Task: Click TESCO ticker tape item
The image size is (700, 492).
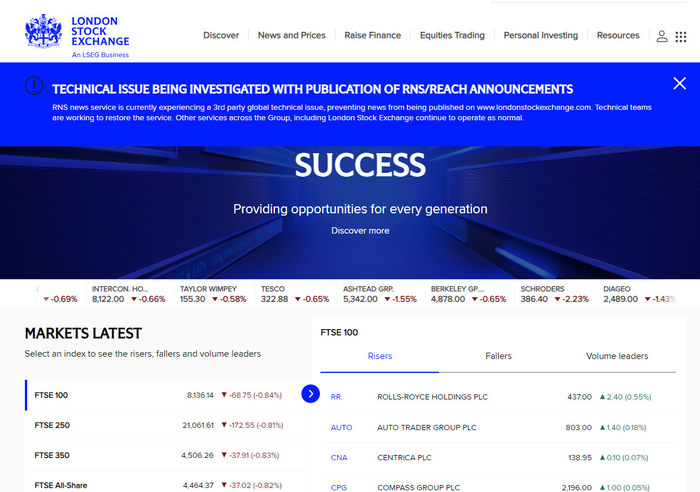Action: pyautogui.click(x=295, y=294)
